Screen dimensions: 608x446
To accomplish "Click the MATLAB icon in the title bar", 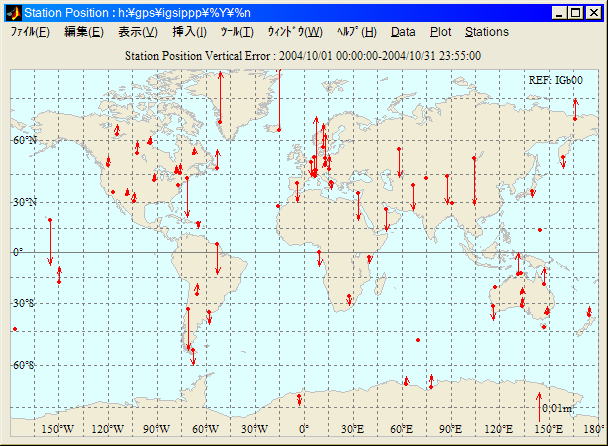I will (x=13, y=13).
